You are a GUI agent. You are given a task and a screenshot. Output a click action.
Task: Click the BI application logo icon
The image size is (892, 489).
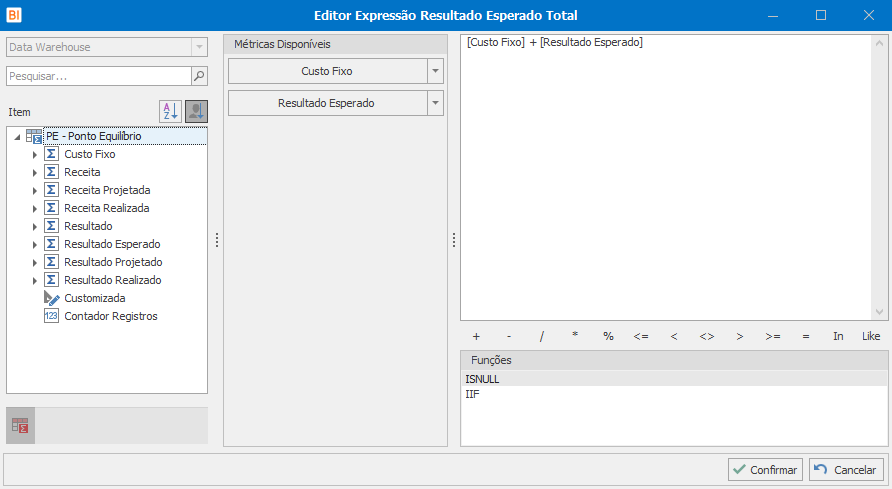click(14, 15)
